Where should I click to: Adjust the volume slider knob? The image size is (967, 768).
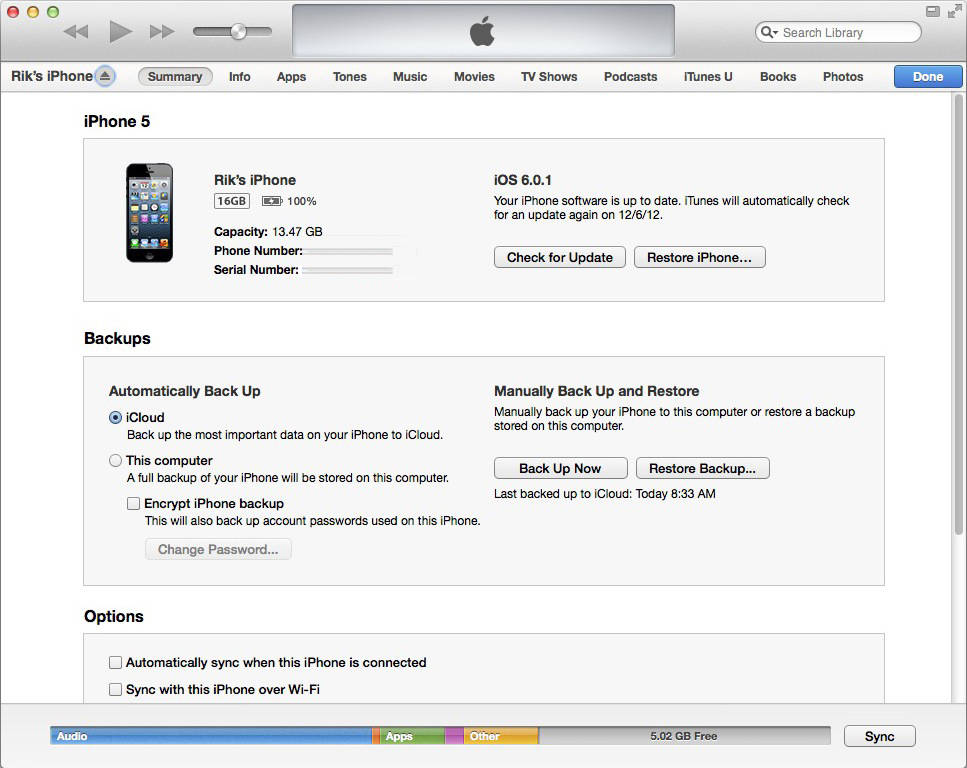[238, 31]
